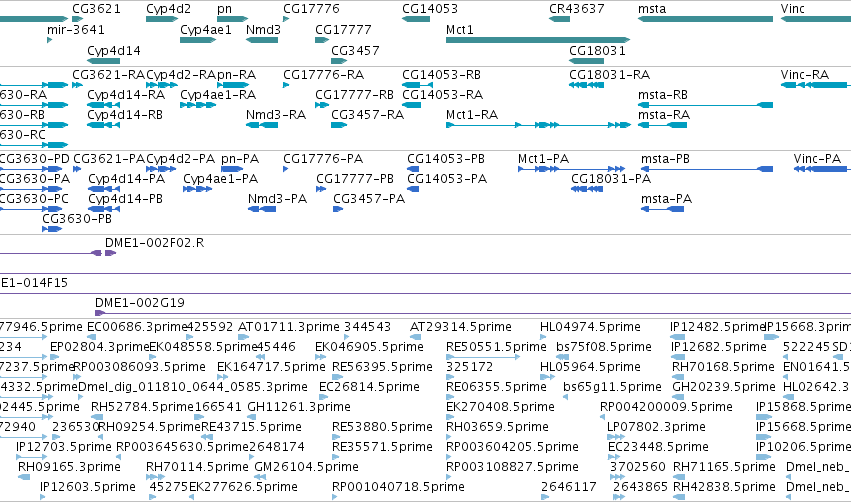
Task: Click the Vinc-PA protein label
Action: (x=817, y=158)
